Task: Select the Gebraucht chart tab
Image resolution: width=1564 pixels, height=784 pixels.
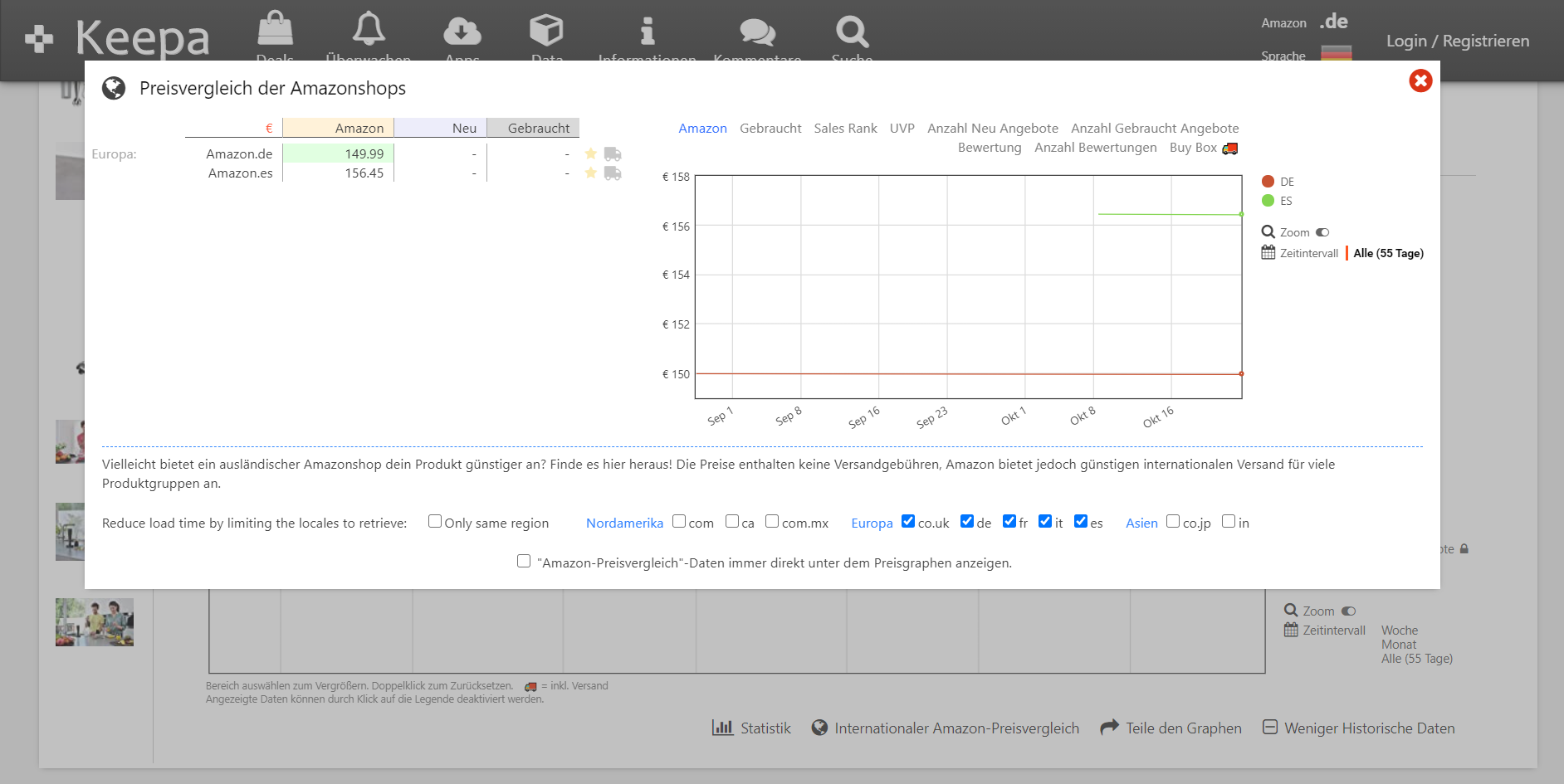Action: 770,128
